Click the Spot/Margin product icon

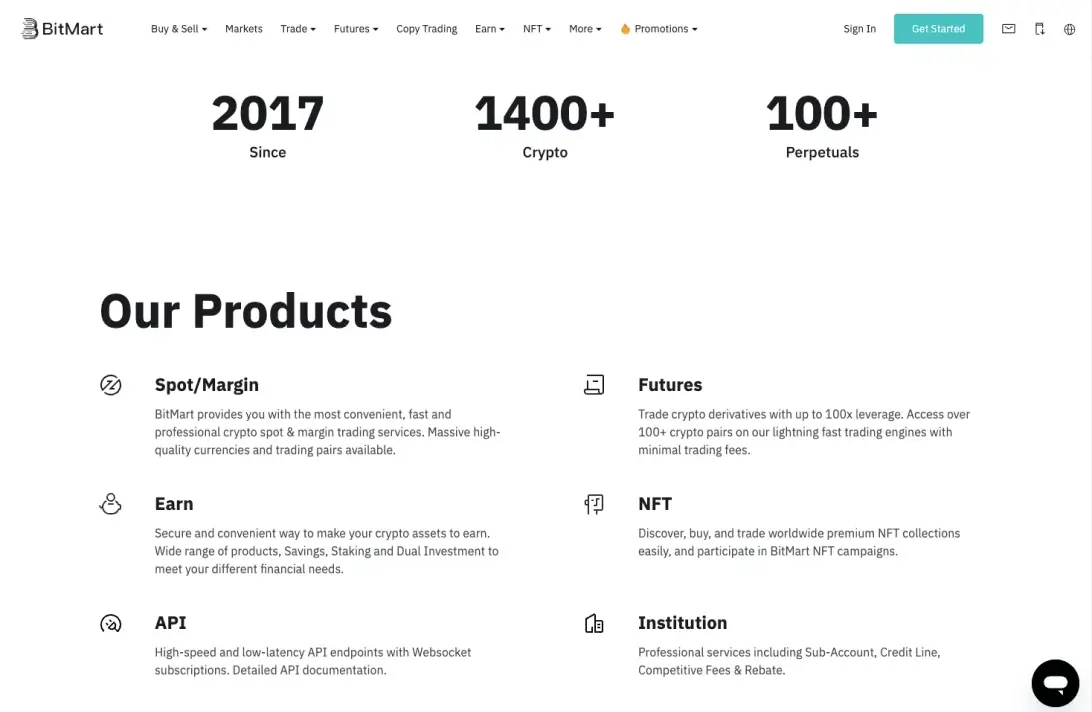click(x=110, y=384)
